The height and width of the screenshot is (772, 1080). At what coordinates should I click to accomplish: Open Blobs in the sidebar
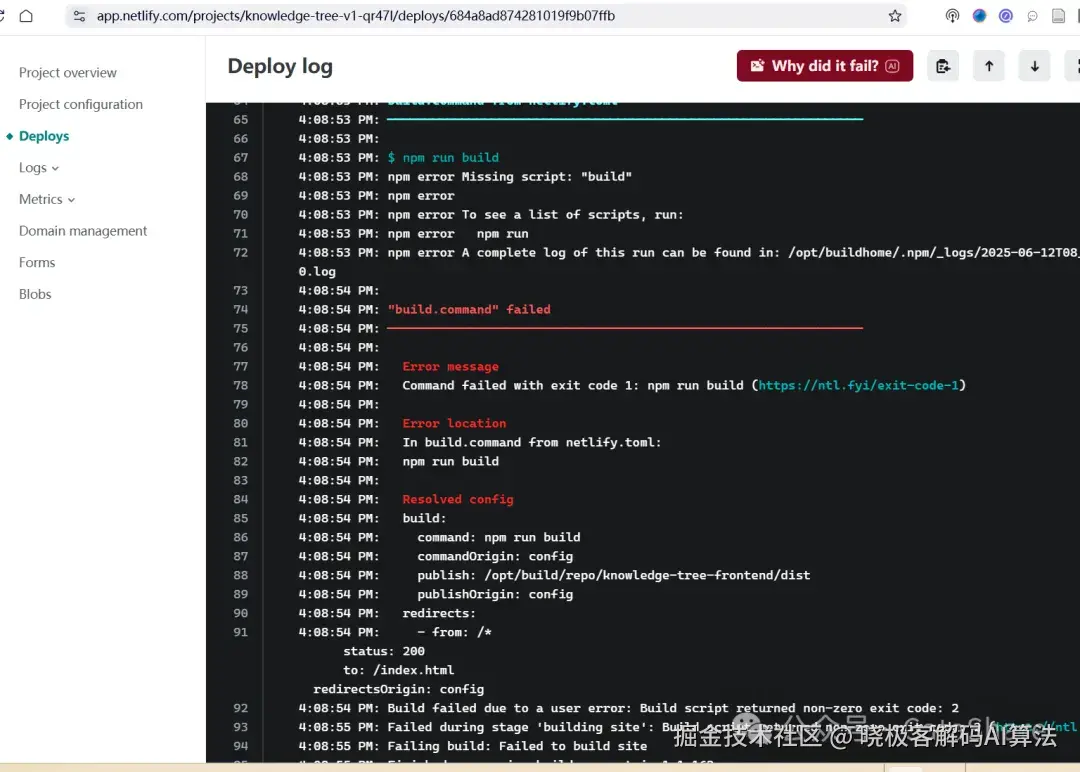tap(35, 294)
